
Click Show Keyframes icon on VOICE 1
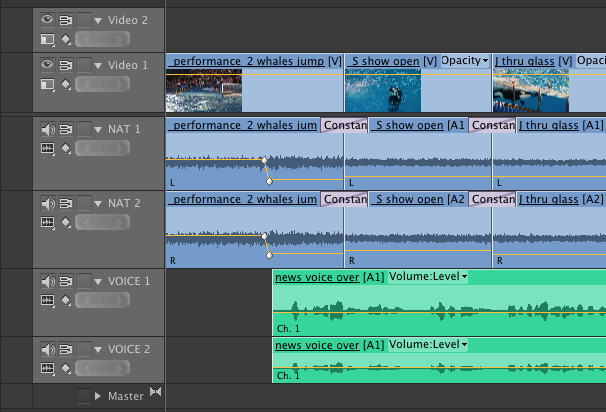pos(65,300)
